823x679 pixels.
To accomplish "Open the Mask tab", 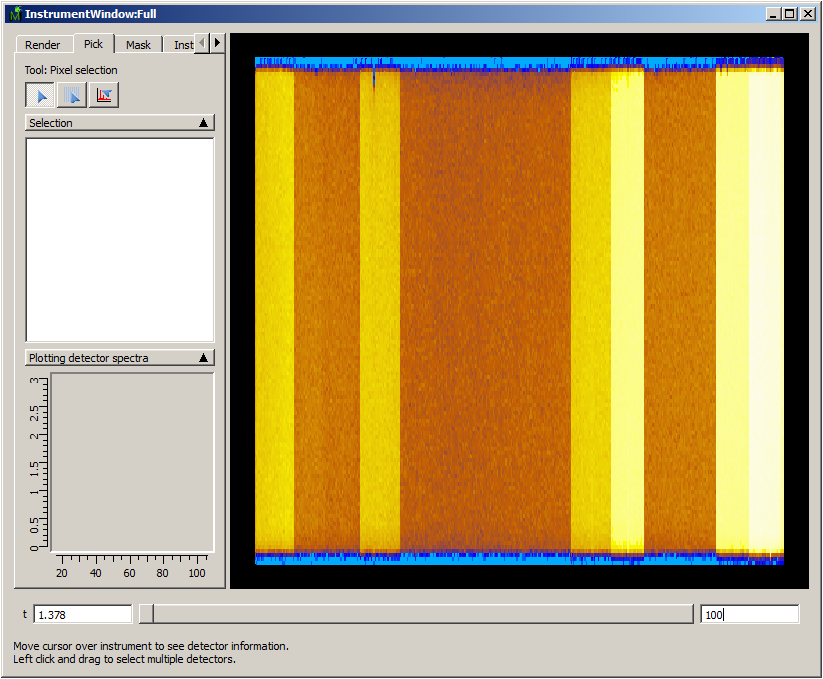I will 138,45.
